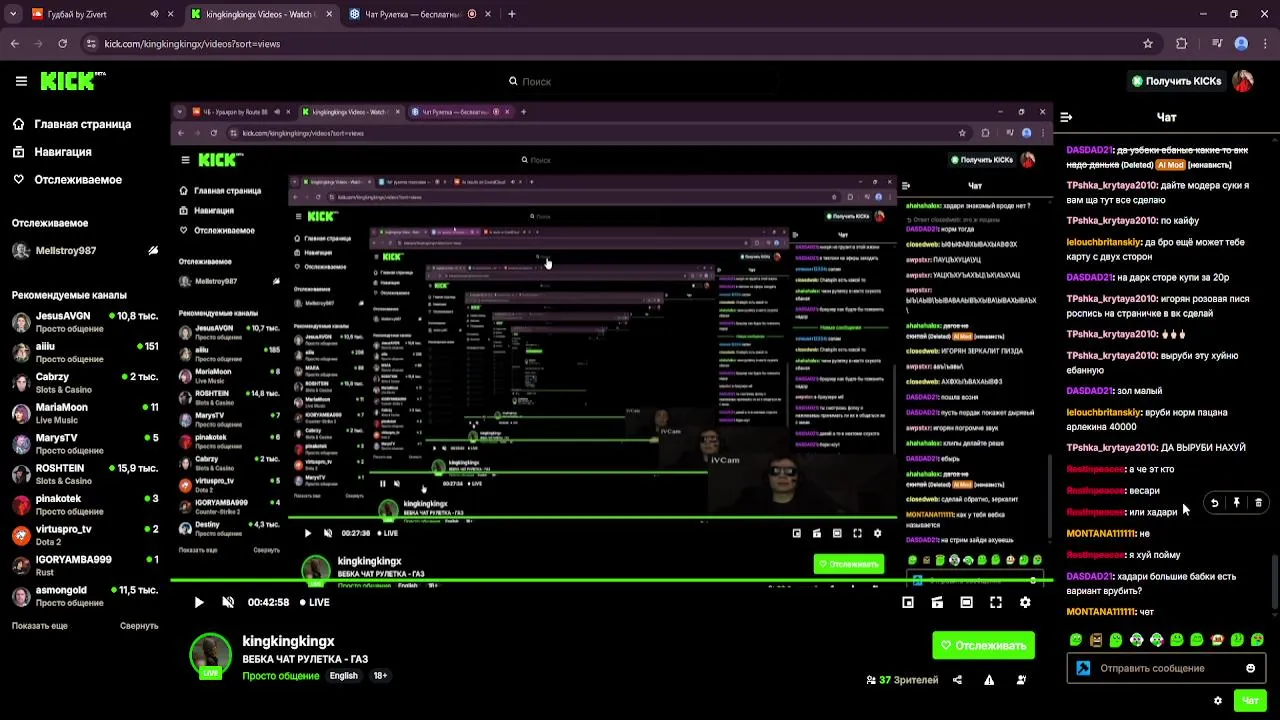Screen dimensions: 1280x720
Task: Send message with green Чат button
Action: [1250, 701]
